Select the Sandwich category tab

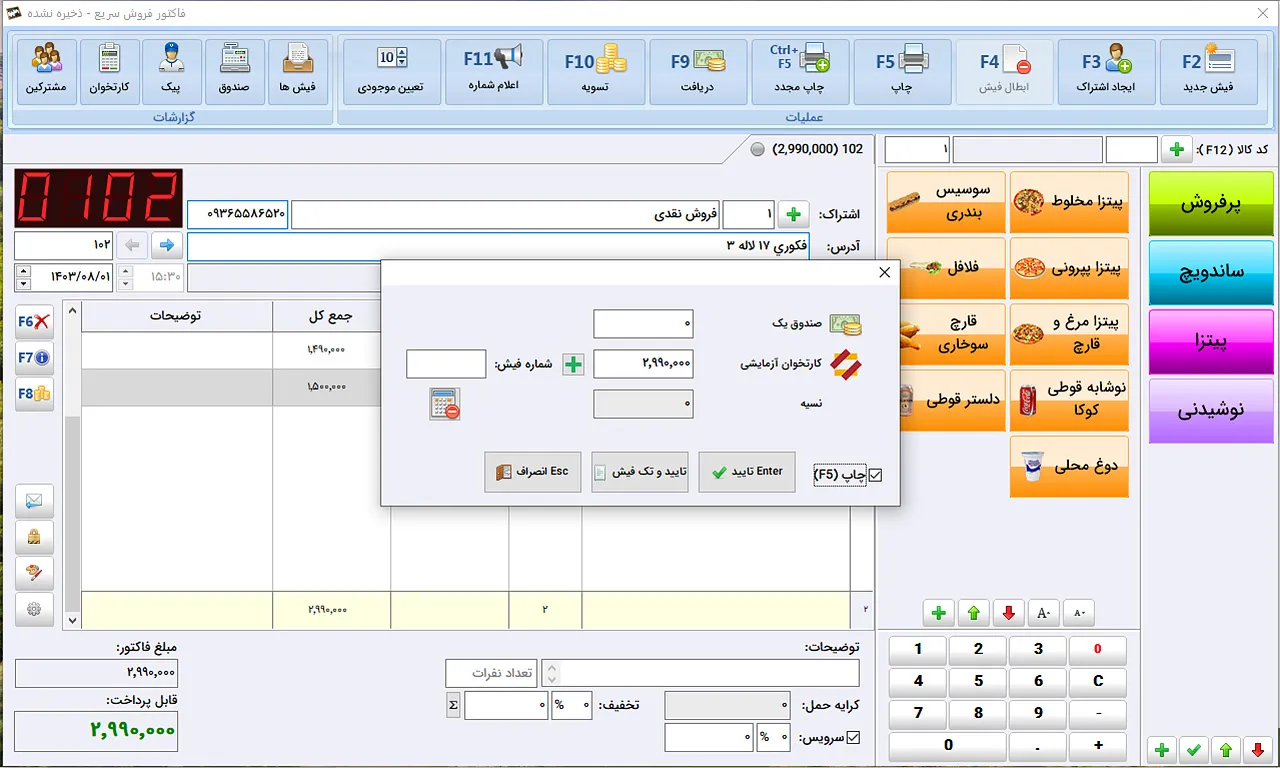pos(1212,272)
